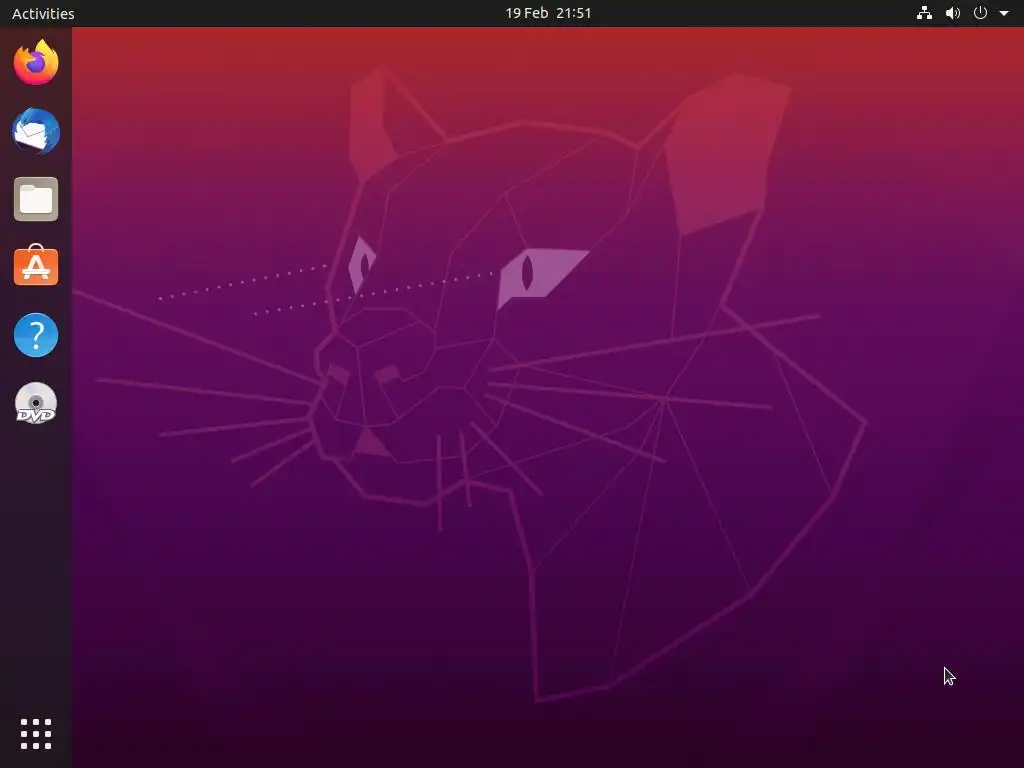Open the Help icon in dock
Screen dimensions: 1024x768
click(36, 335)
